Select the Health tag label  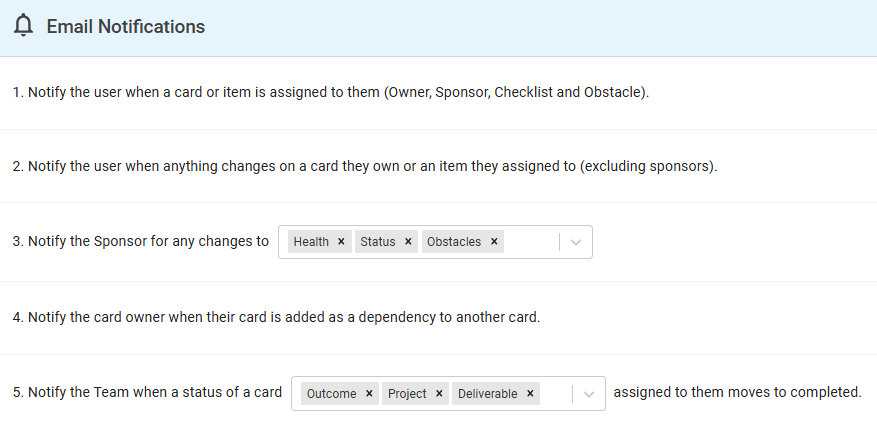[311, 242]
